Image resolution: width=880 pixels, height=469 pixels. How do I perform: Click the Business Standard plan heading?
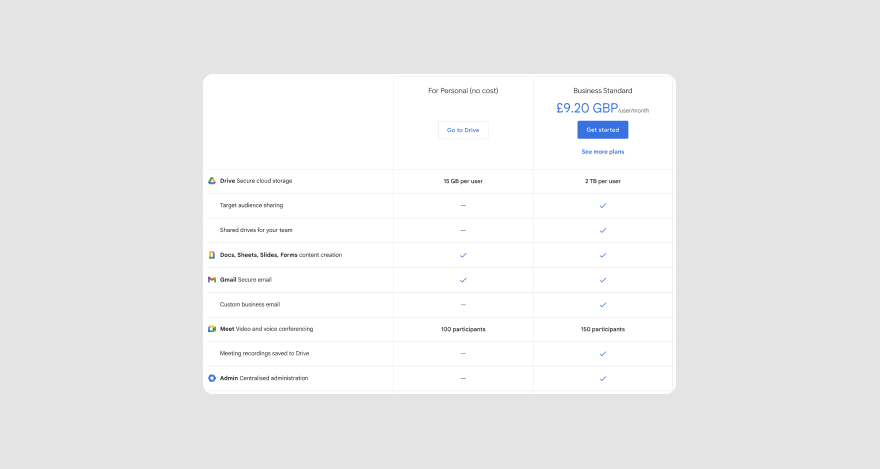603,90
